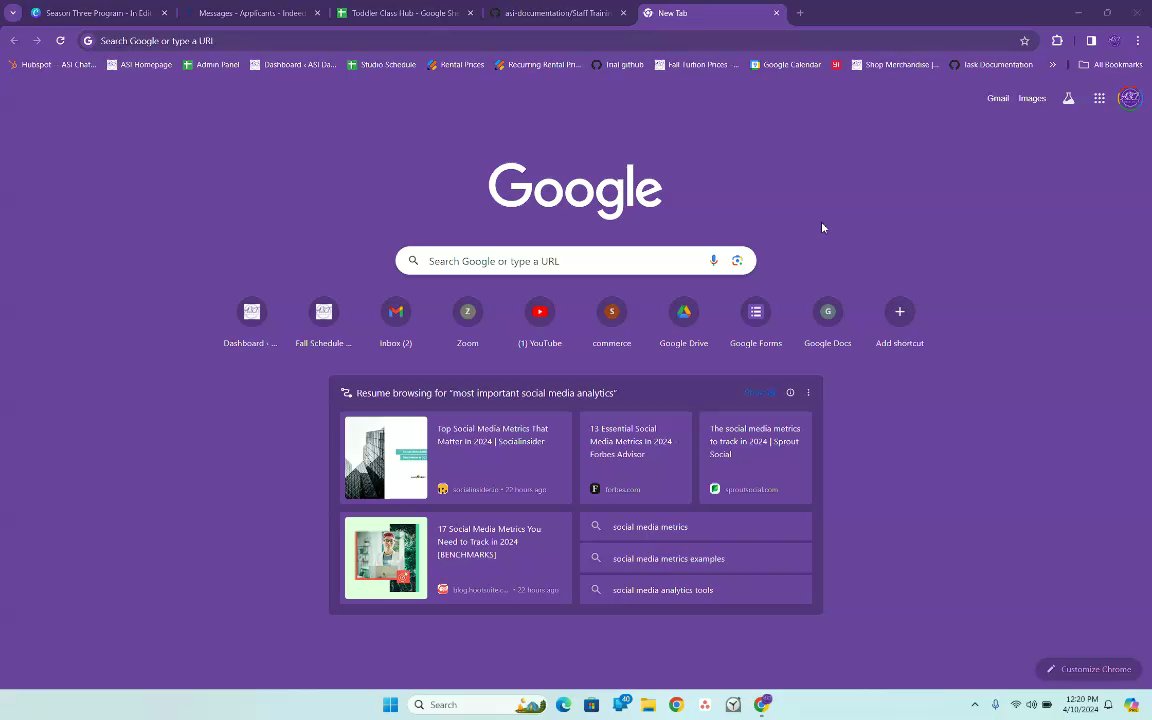Search for "social media metrics examples" suggestion

pyautogui.click(x=696, y=558)
